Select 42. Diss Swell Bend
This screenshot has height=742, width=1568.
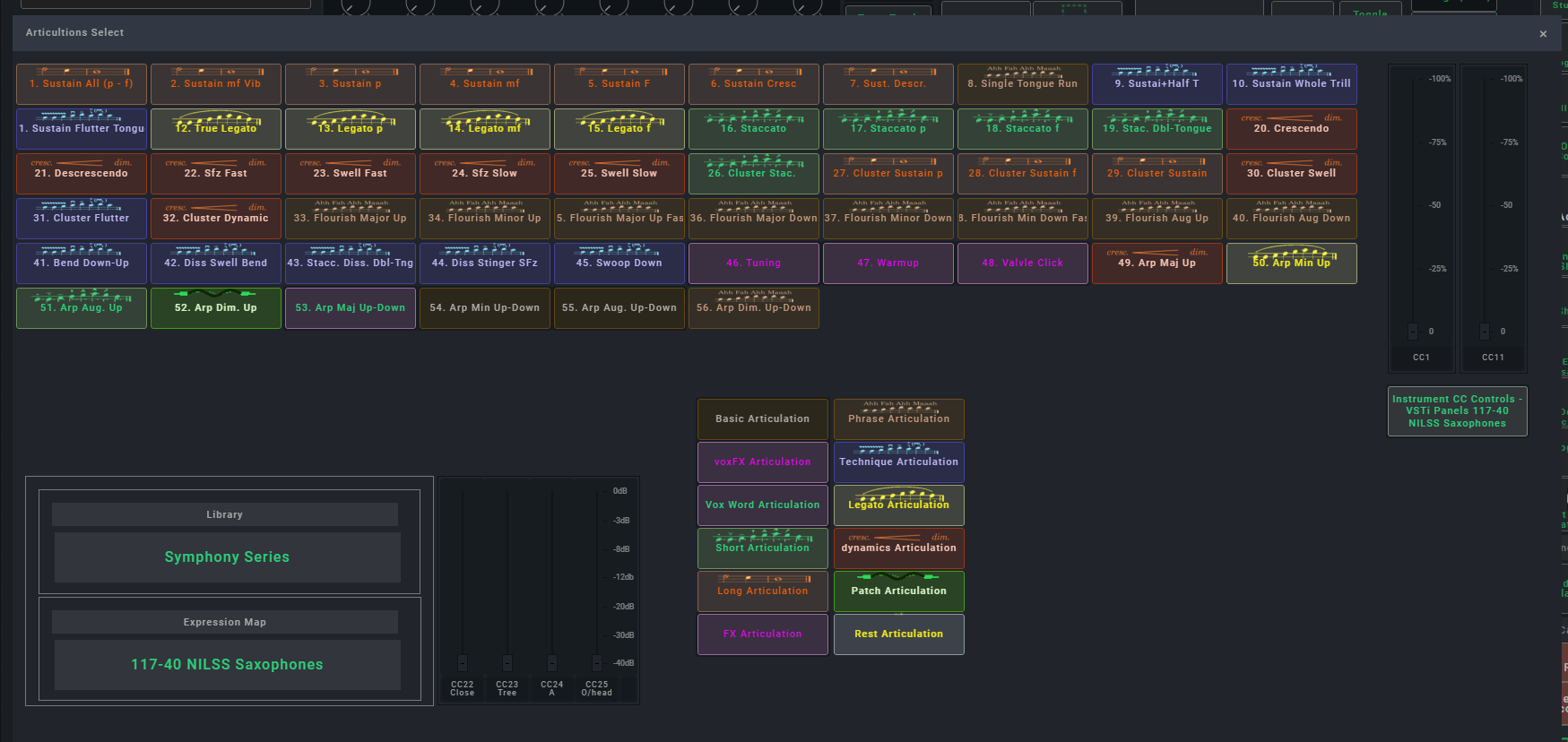click(x=216, y=263)
